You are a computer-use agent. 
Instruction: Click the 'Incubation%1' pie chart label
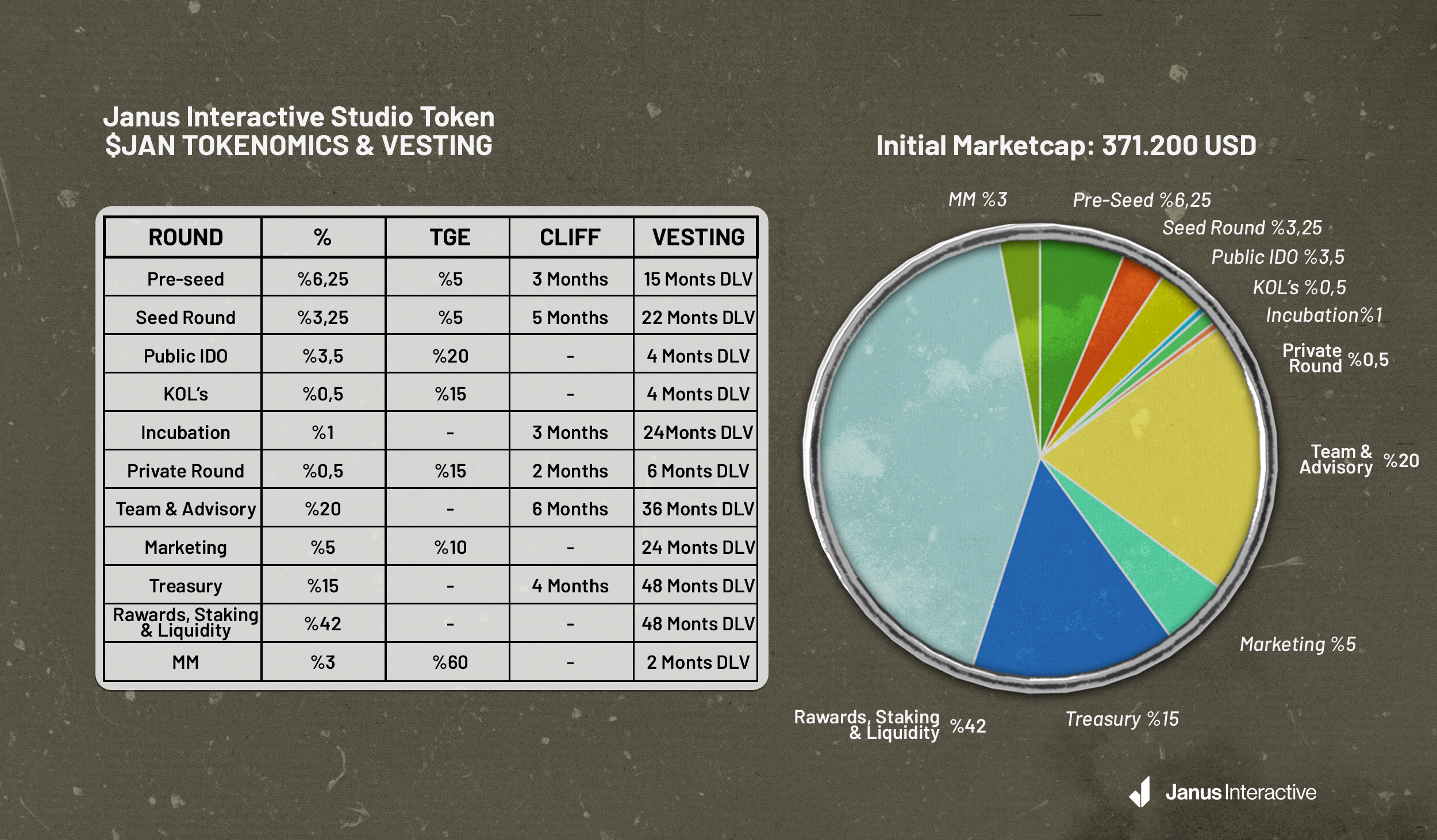tap(1324, 315)
